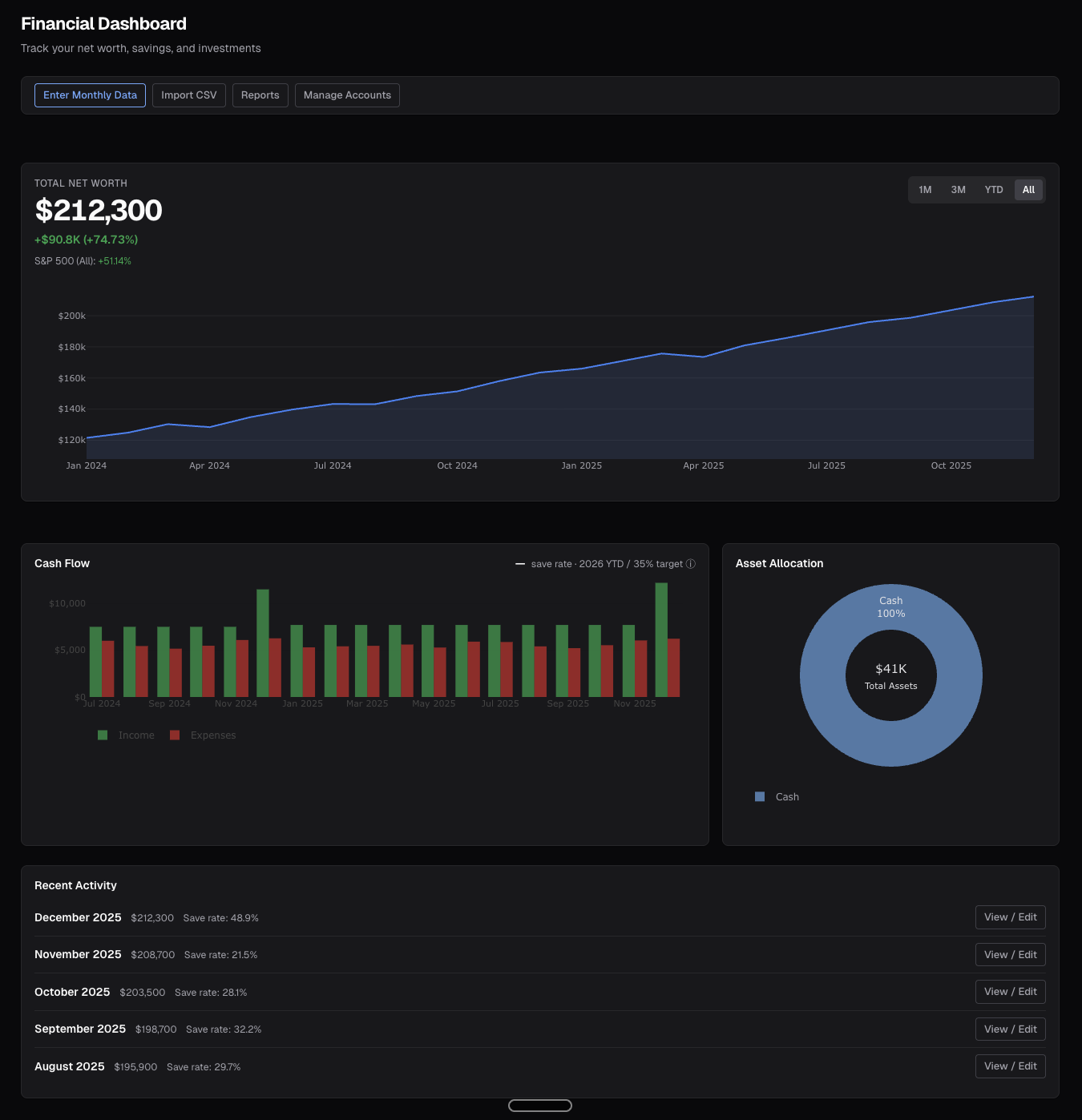Open the Import CSV option
Screen dimensions: 1082x1120
[x=189, y=95]
